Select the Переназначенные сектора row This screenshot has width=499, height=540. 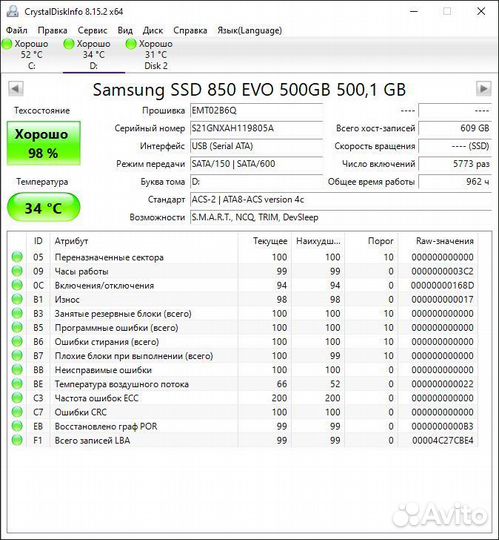pyautogui.click(x=243, y=257)
